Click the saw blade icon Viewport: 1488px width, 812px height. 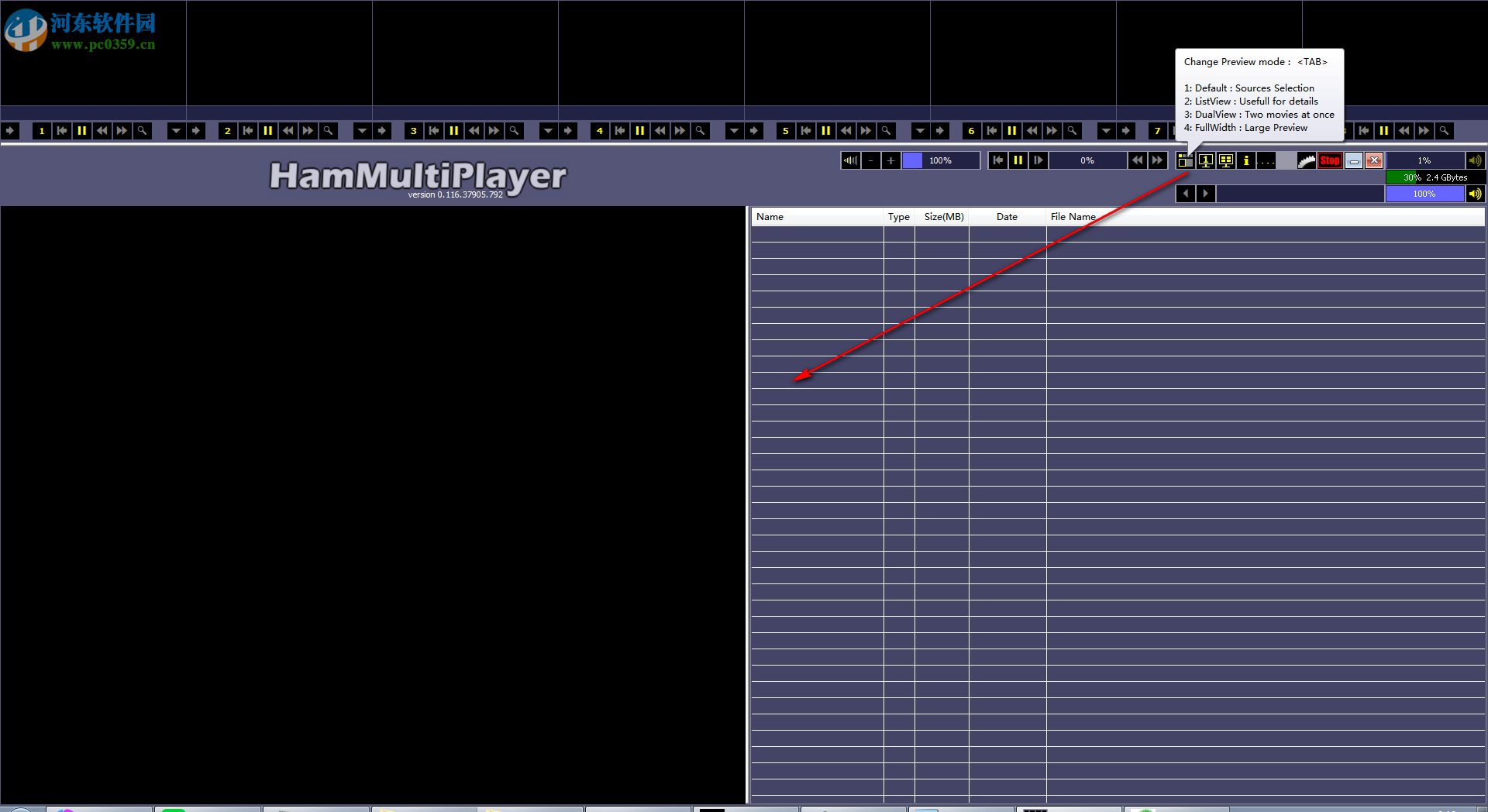click(1307, 160)
